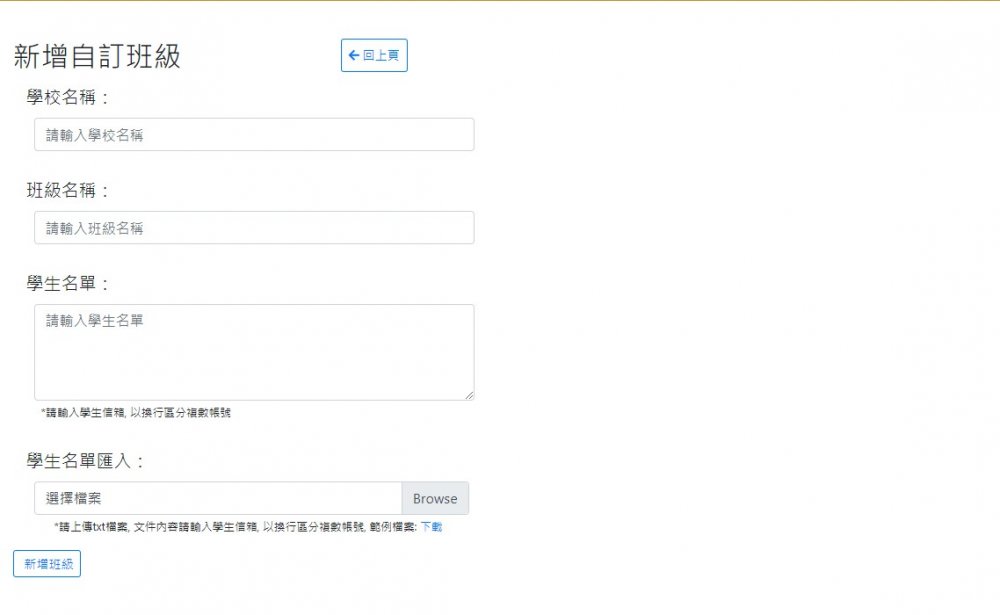Click into the 請輸入班級名稱 class name field

pyautogui.click(x=254, y=228)
